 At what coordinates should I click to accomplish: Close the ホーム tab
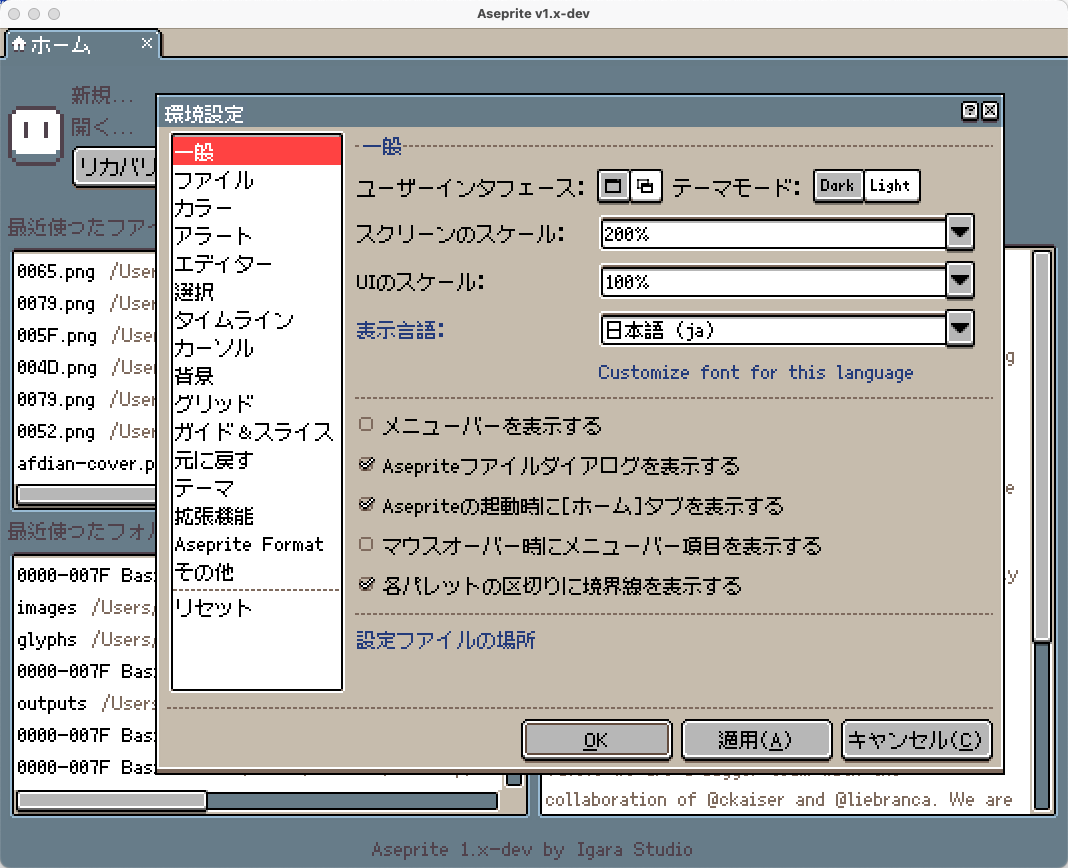146,43
